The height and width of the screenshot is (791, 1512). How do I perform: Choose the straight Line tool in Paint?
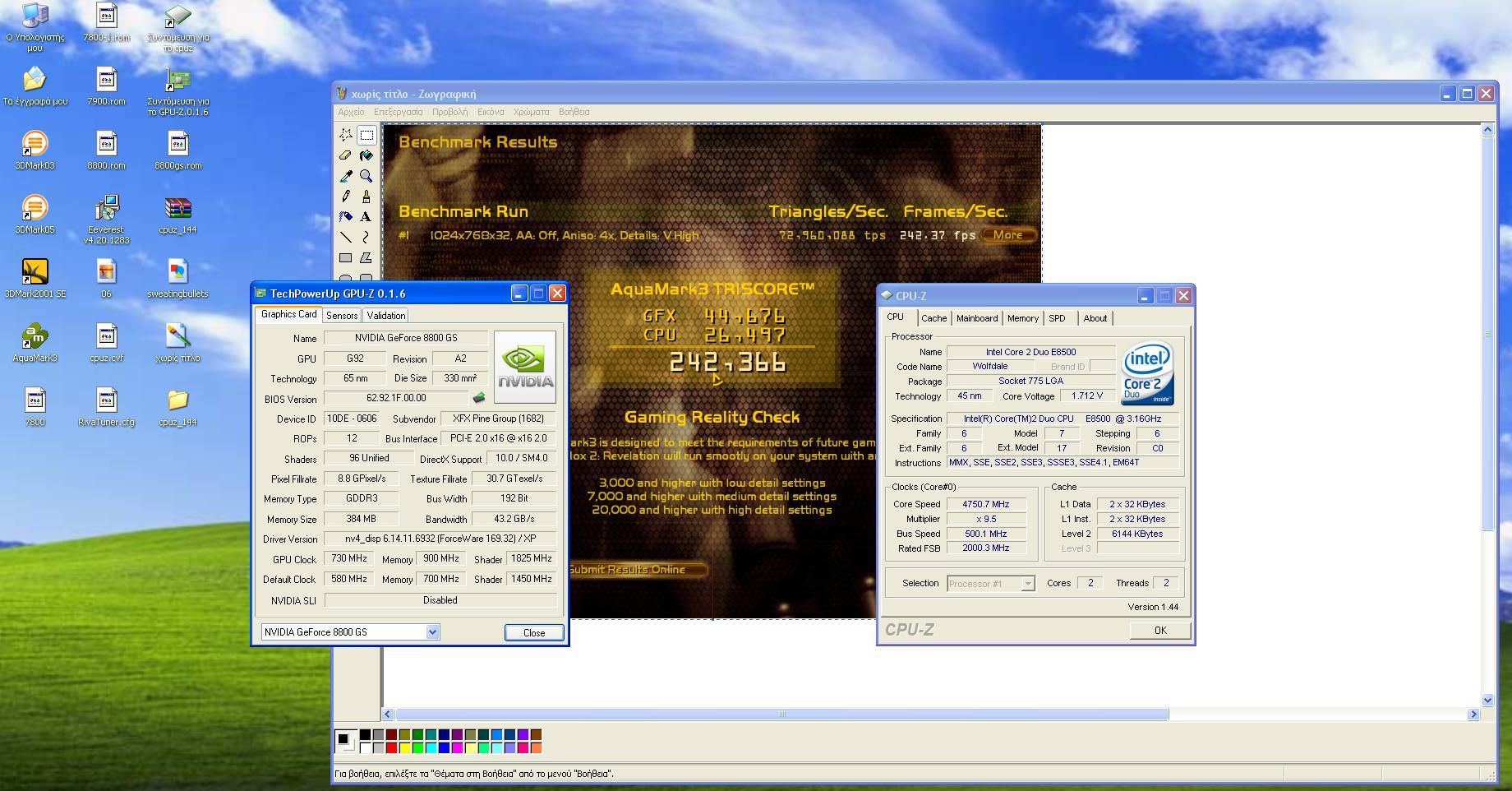(346, 238)
